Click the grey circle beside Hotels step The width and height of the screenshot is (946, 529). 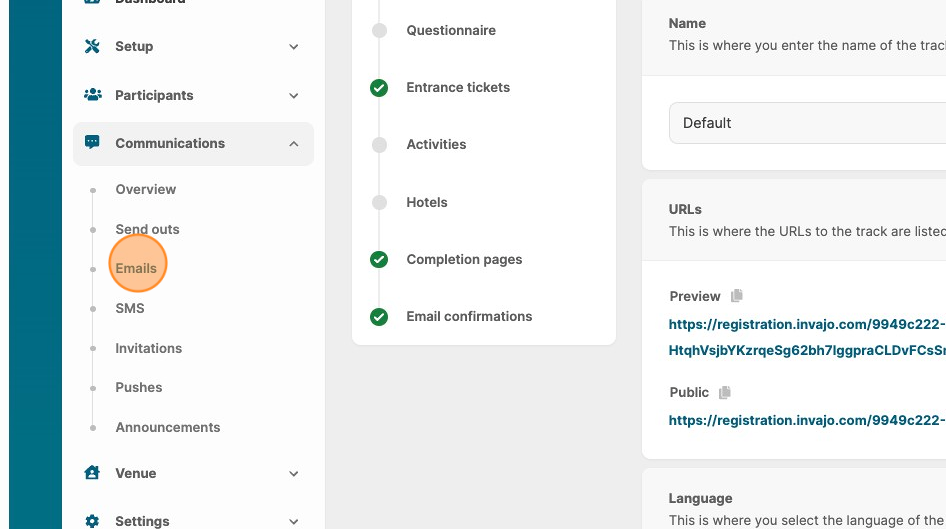click(379, 203)
